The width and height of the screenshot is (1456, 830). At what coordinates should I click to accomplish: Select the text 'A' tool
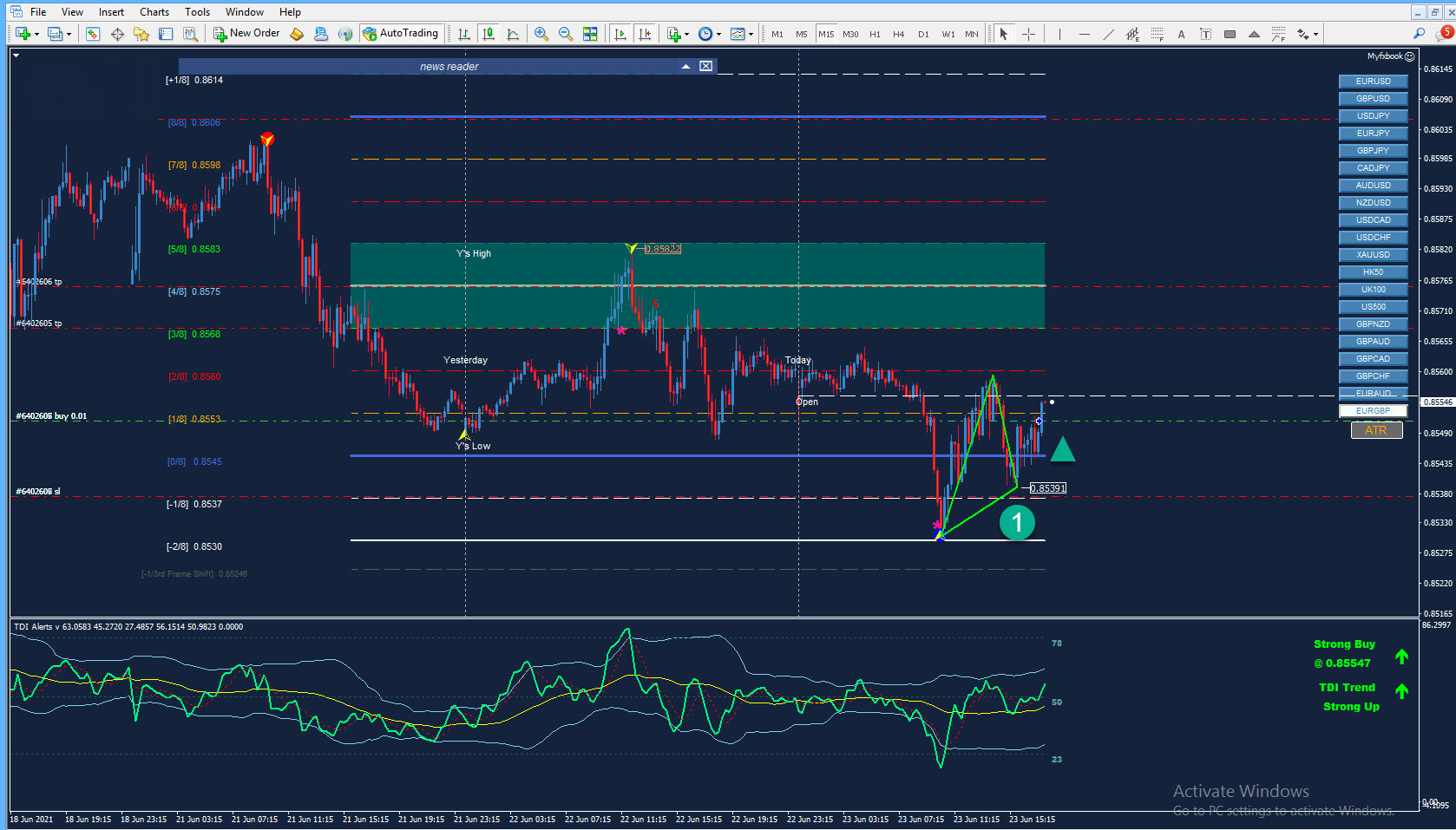pos(1181,34)
